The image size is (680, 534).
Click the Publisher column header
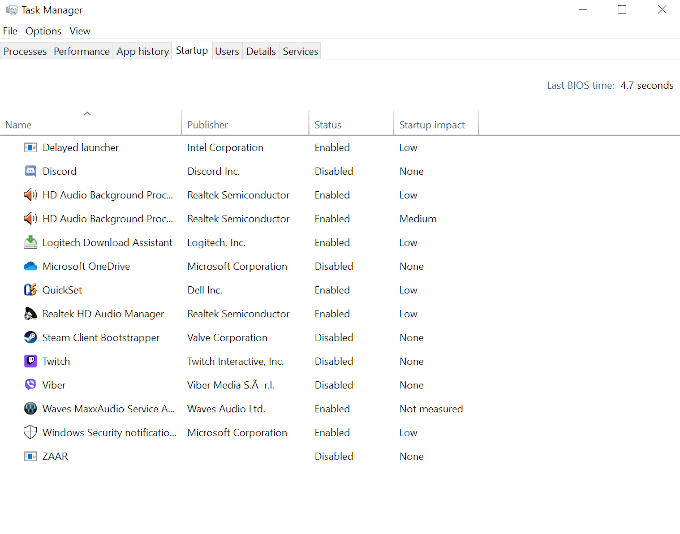click(x=208, y=125)
